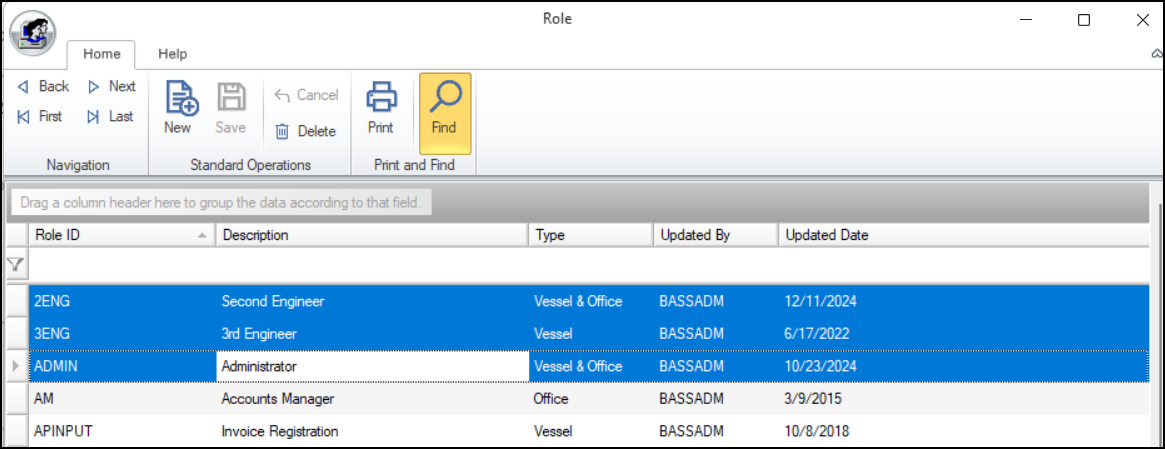Viewport: 1165px width, 449px height.
Task: Select the ADMIN role ID cell
Action: [x=122, y=366]
